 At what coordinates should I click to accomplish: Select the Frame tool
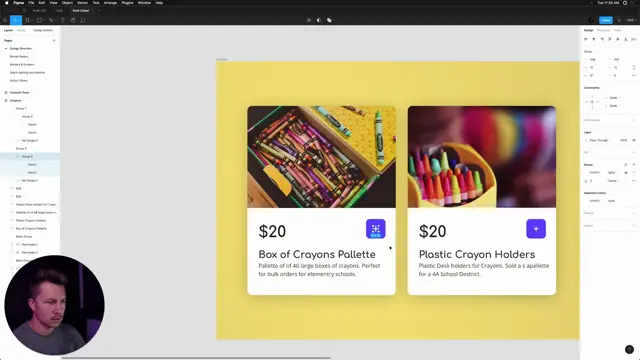pos(27,20)
